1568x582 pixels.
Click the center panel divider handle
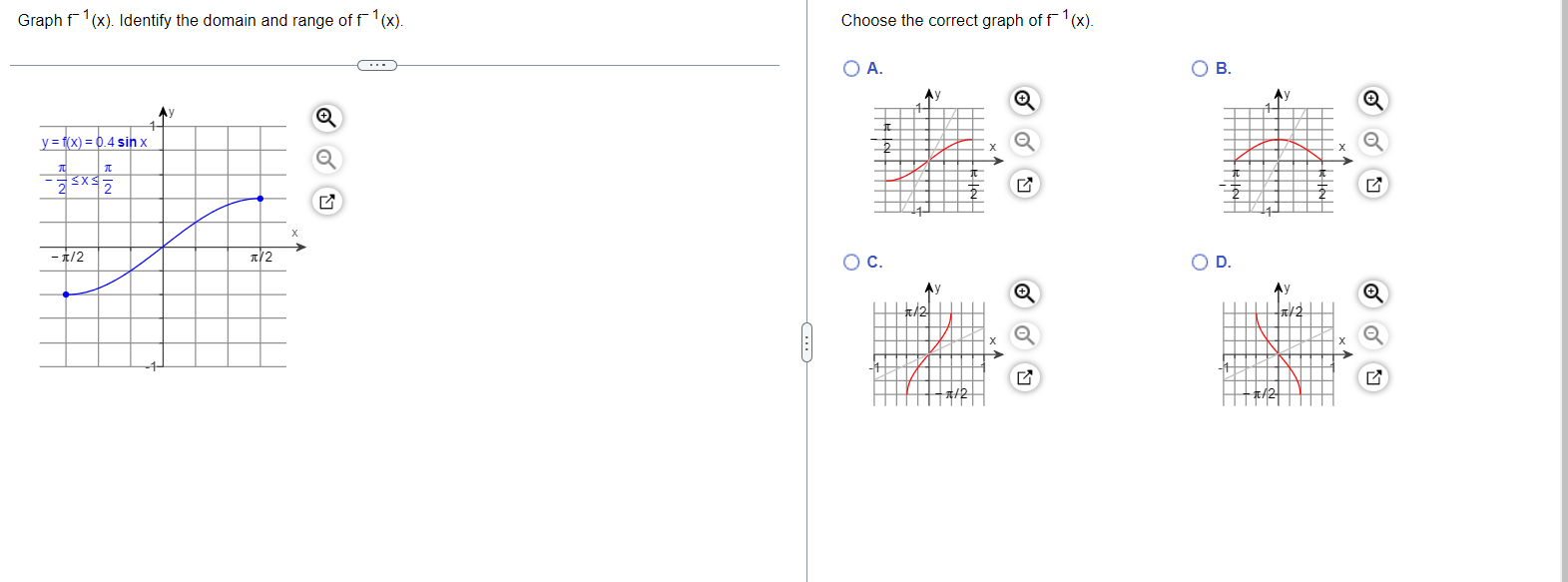[x=807, y=342]
